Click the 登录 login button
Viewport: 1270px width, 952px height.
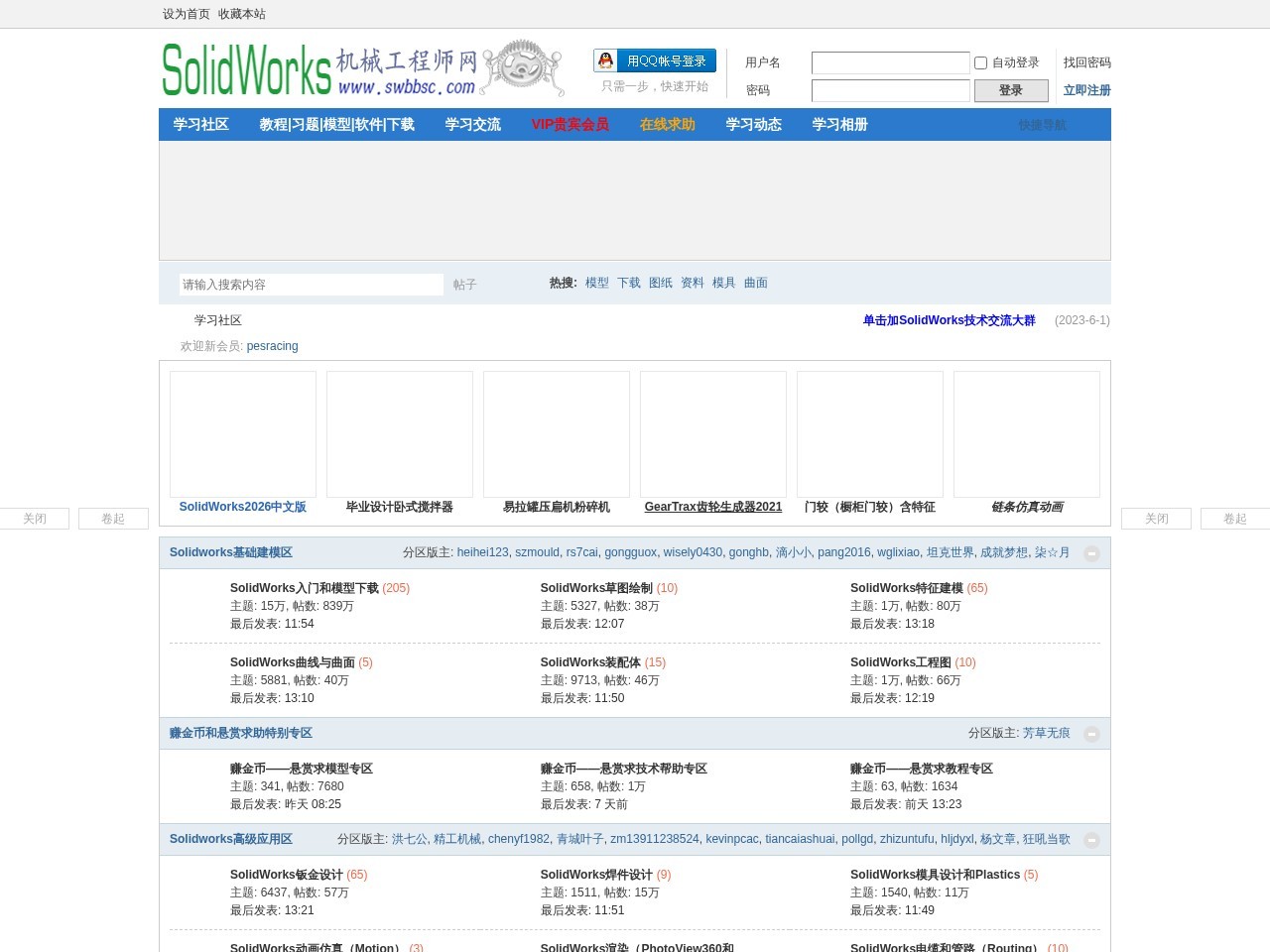tap(1011, 90)
